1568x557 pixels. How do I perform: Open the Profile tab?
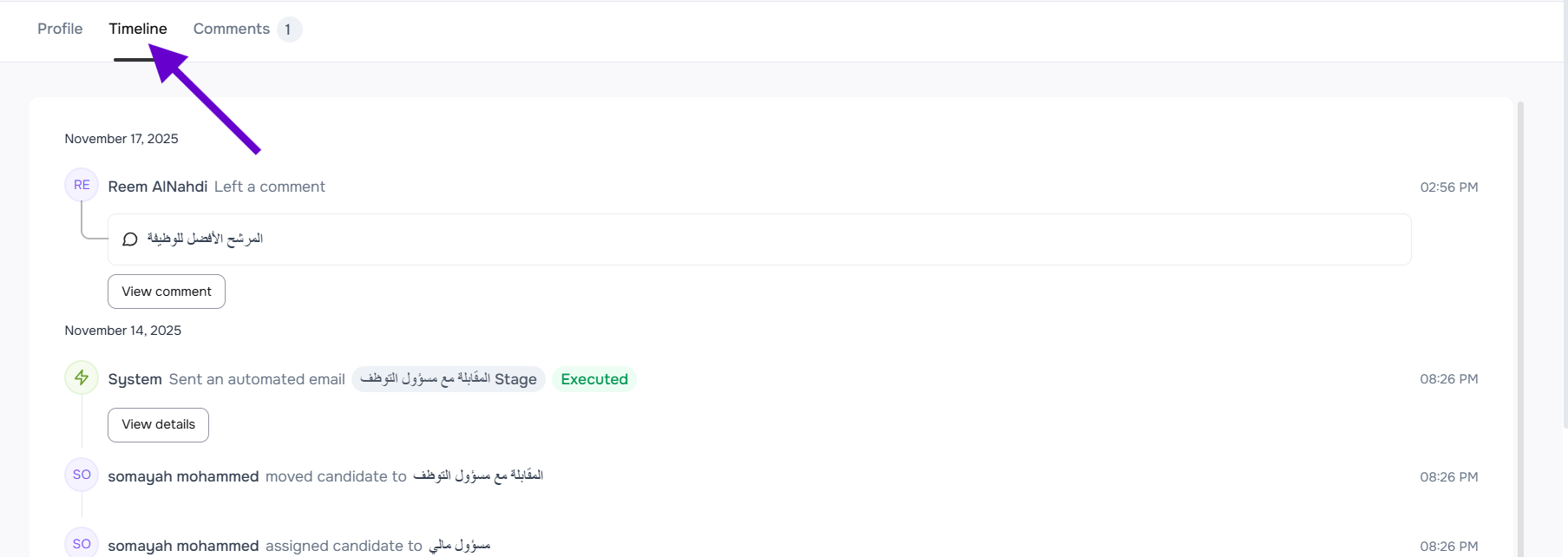[x=60, y=29]
